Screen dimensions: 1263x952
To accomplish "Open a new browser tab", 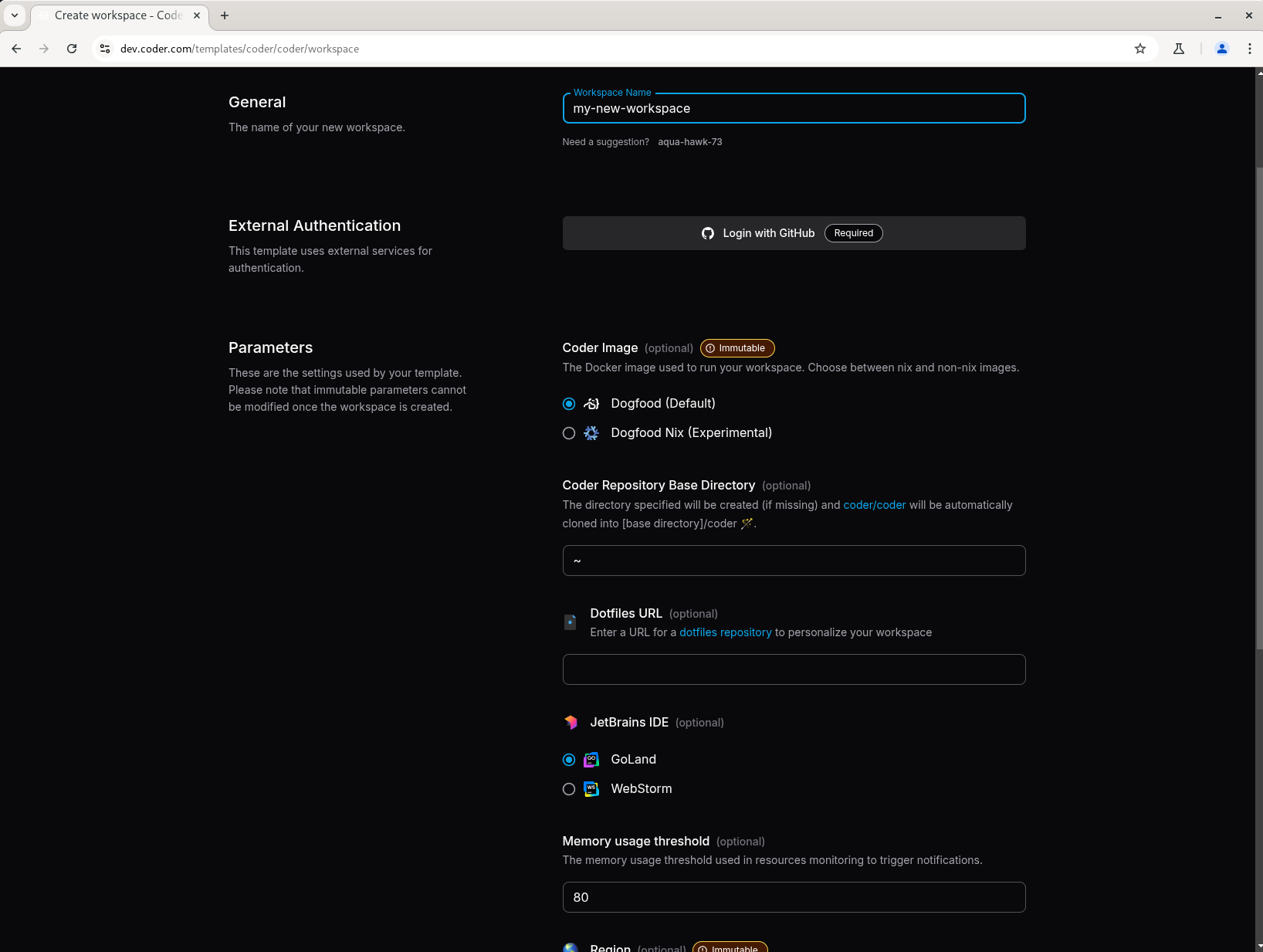I will (225, 15).
